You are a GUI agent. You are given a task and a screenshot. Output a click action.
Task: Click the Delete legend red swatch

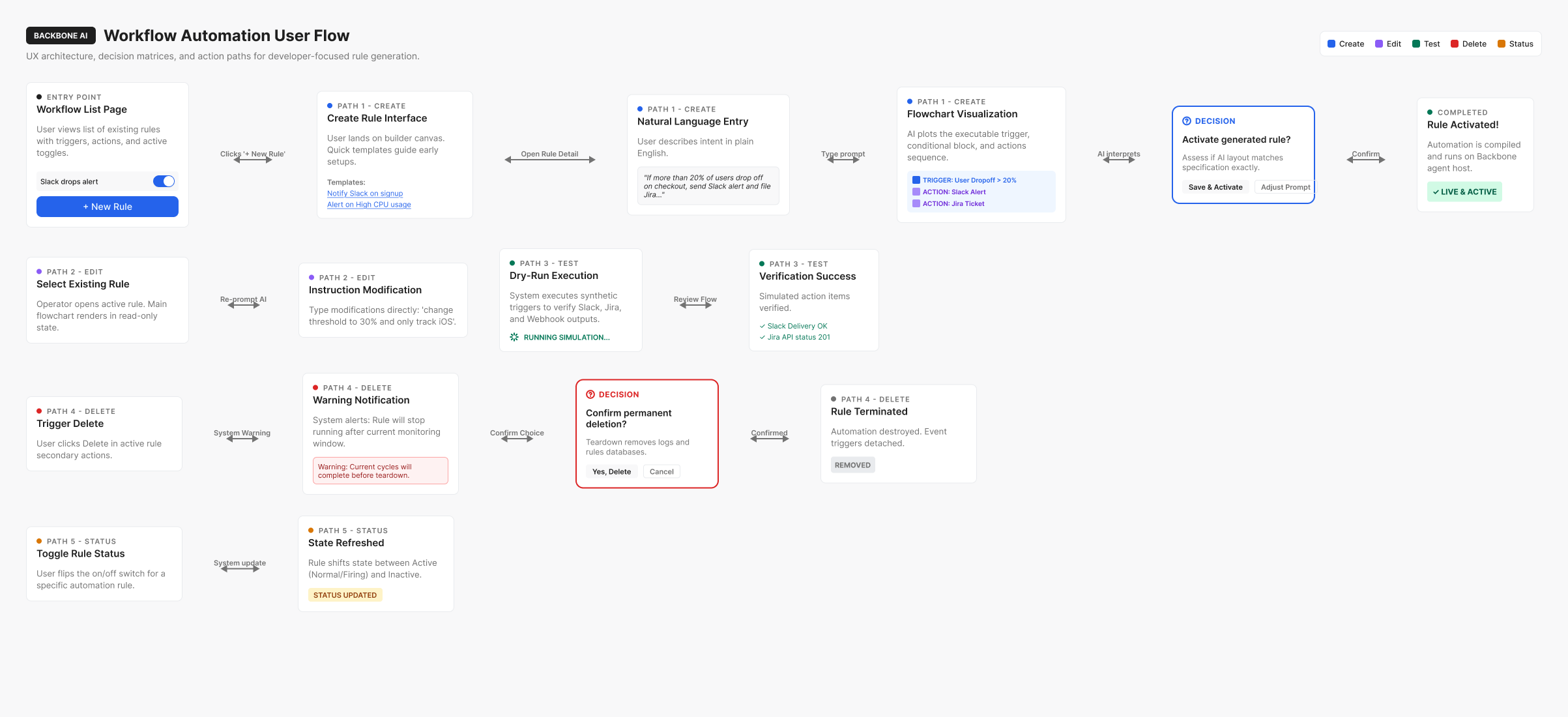[x=1455, y=44]
